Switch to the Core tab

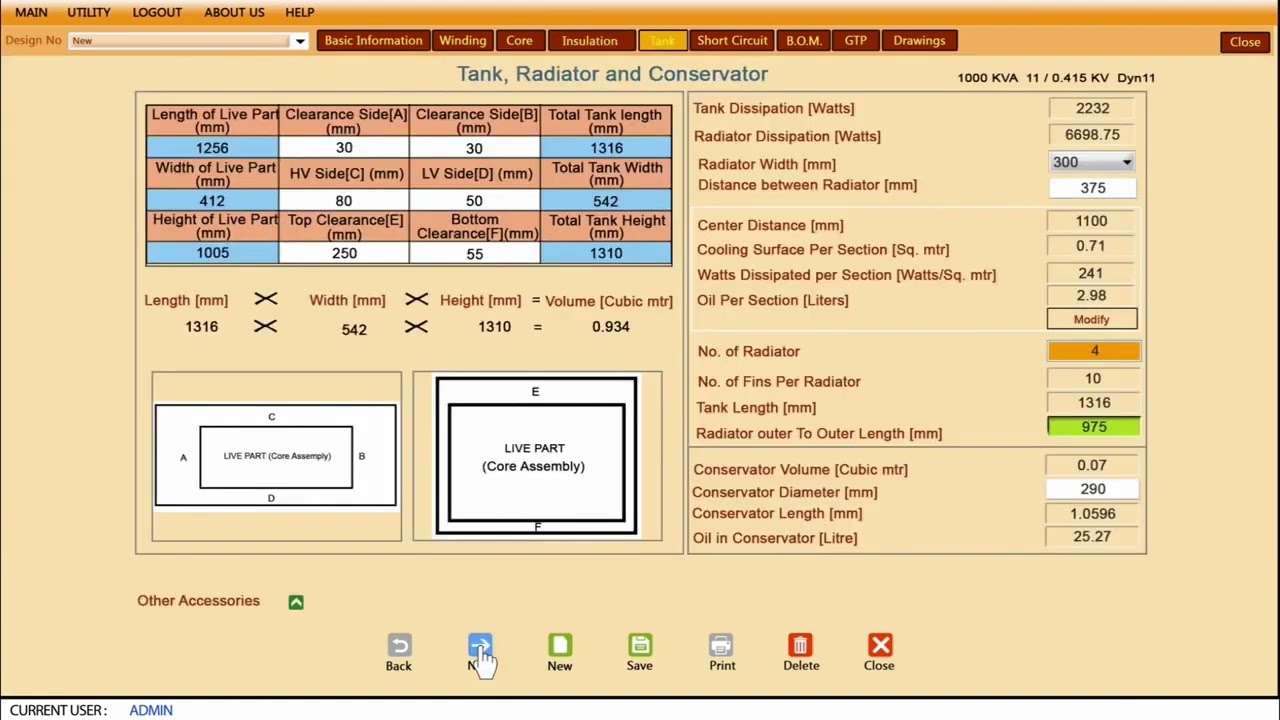519,41
